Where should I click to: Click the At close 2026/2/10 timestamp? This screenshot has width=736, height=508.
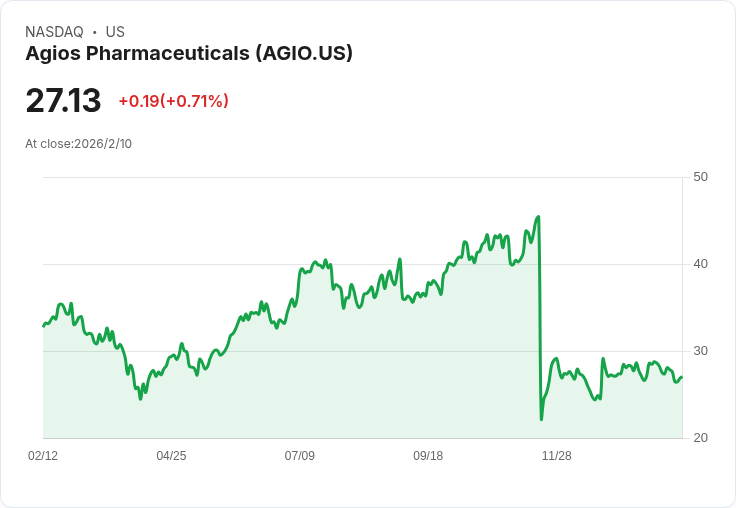[x=78, y=143]
